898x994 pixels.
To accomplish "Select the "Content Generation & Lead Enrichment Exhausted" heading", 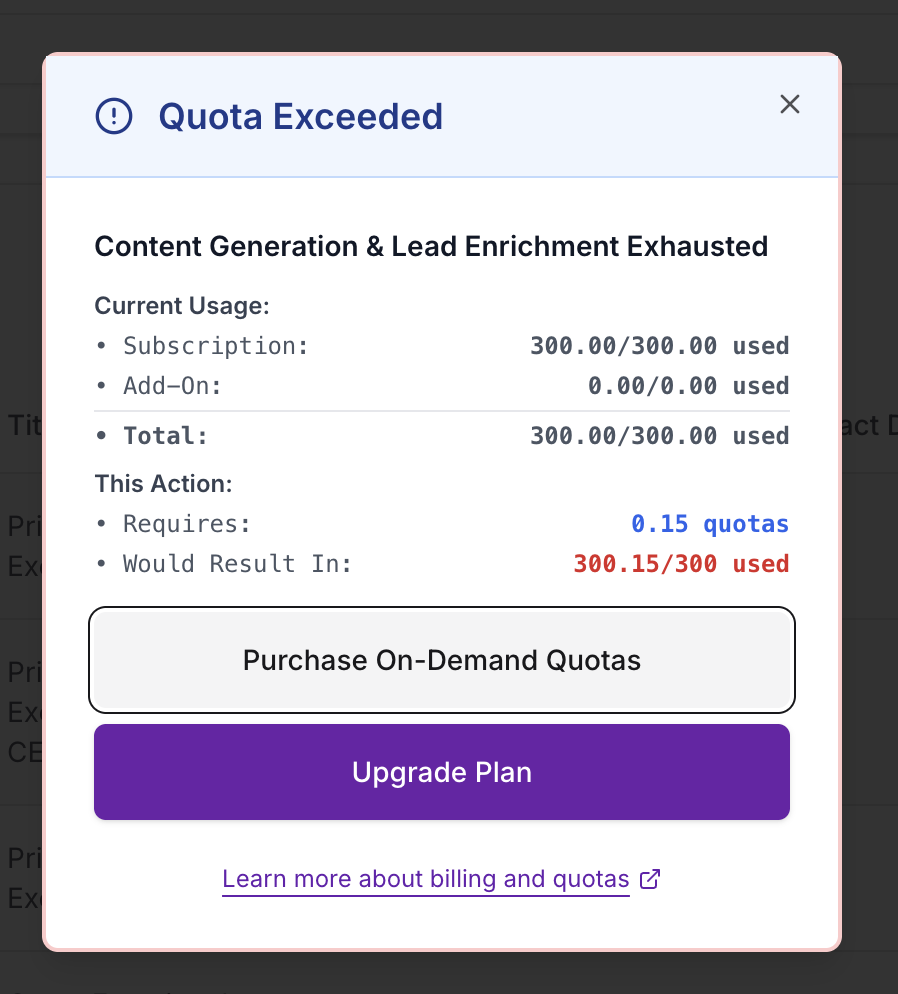I will pos(431,246).
